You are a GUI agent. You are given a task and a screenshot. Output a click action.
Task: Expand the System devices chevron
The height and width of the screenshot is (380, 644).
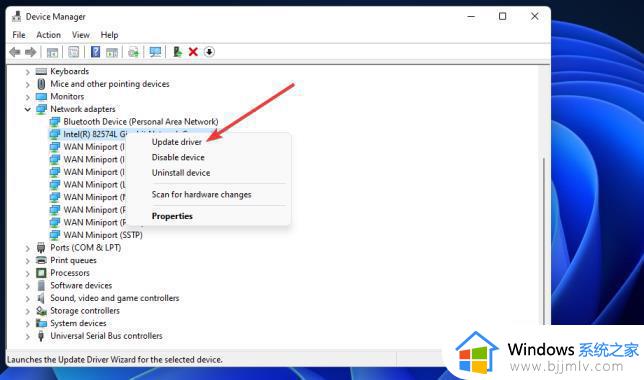click(x=28, y=324)
